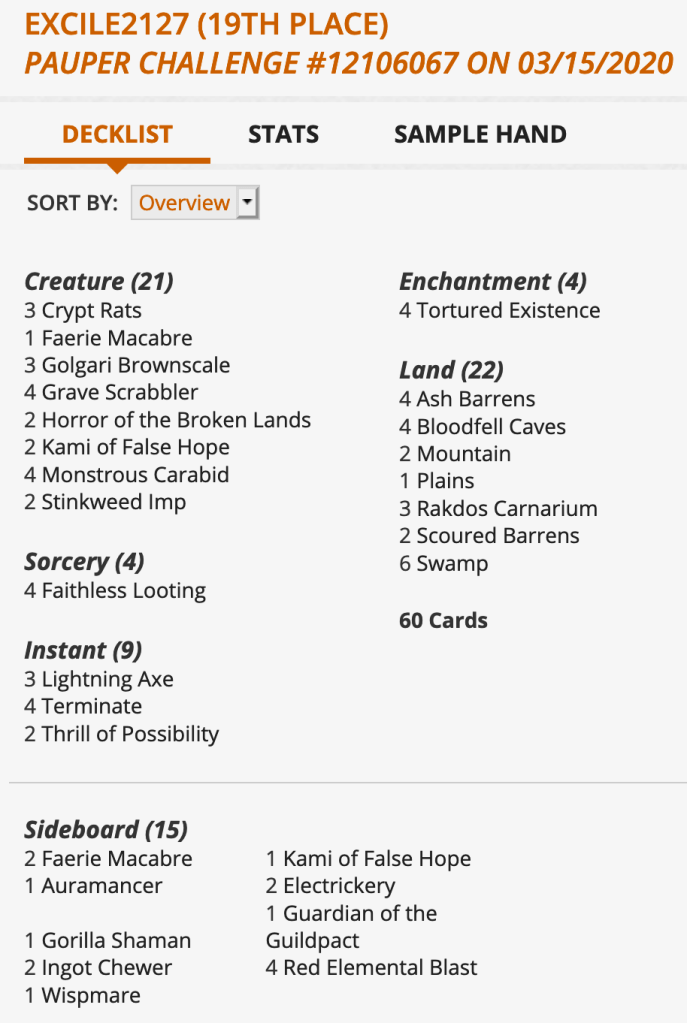Switch to the Stats tab
Viewport: 687px width, 1023px height.
point(283,134)
